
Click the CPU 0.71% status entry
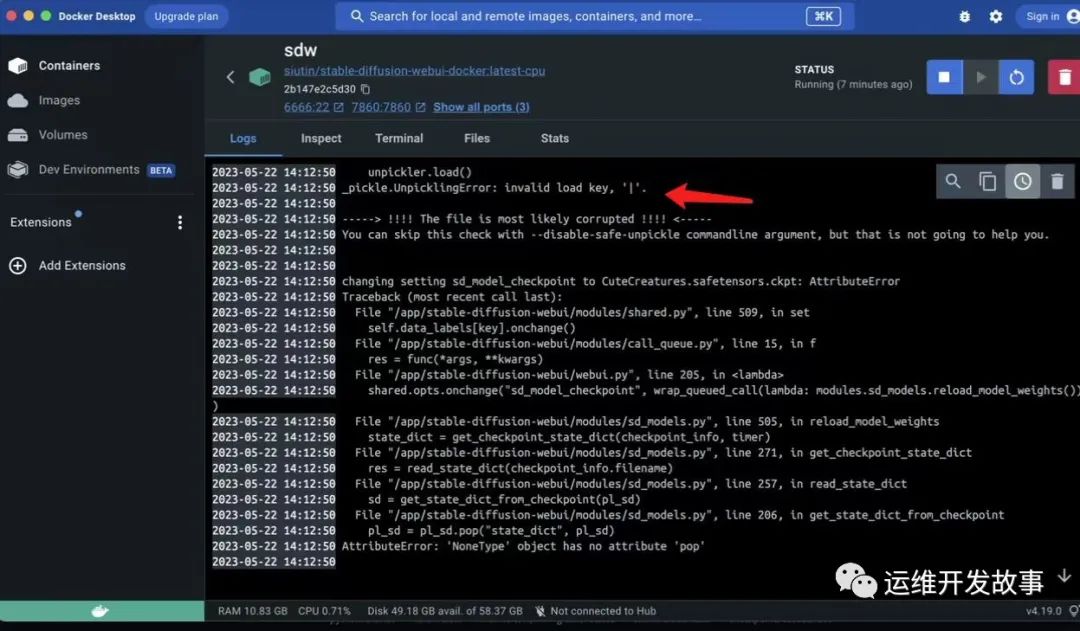[x=324, y=611]
